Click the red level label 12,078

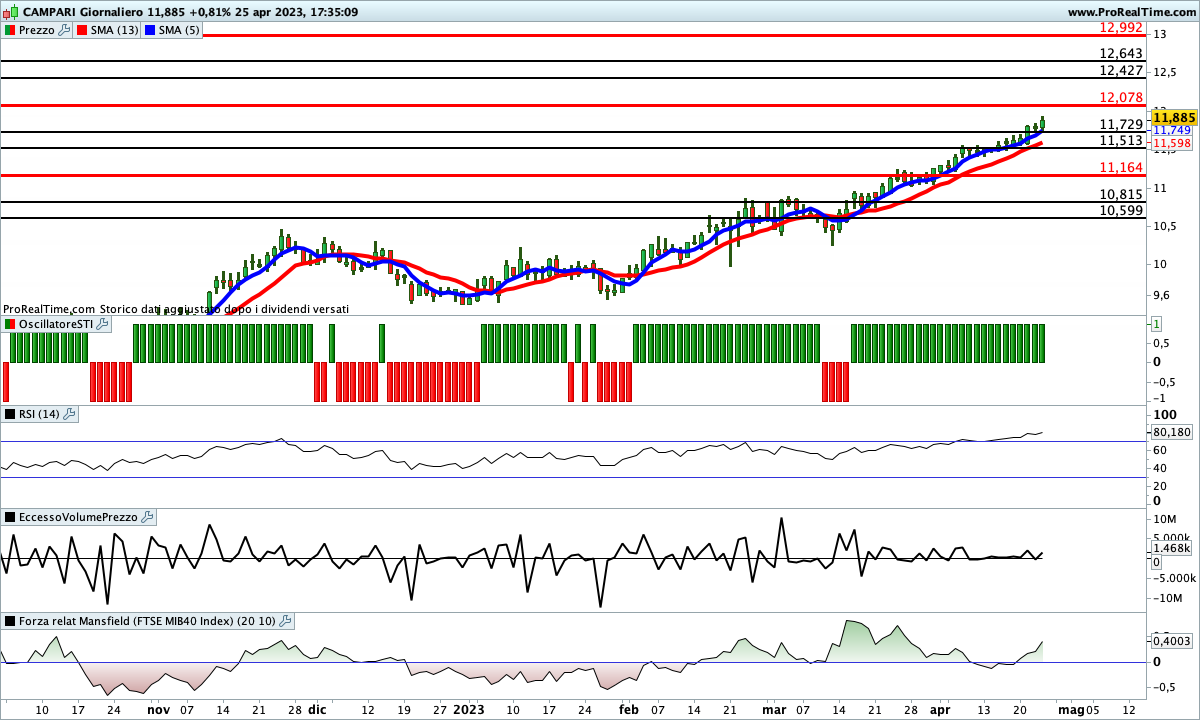1121,97
